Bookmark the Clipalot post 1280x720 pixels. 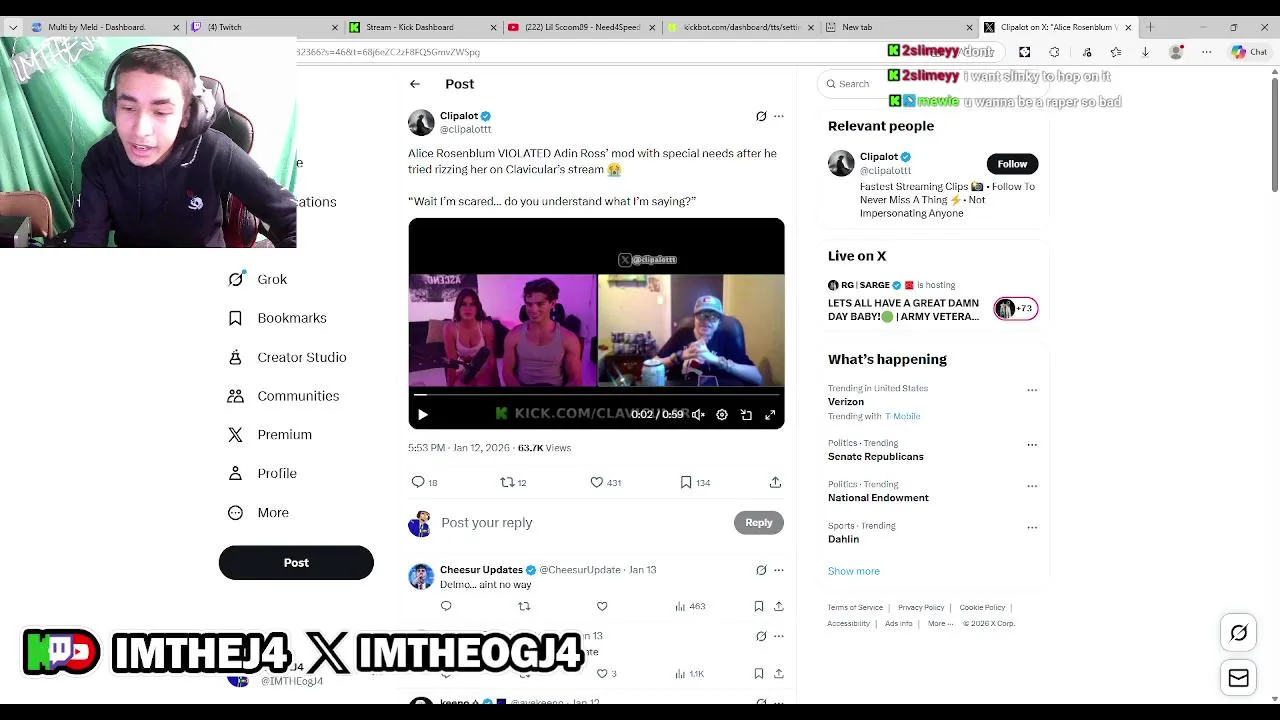pyautogui.click(x=695, y=482)
